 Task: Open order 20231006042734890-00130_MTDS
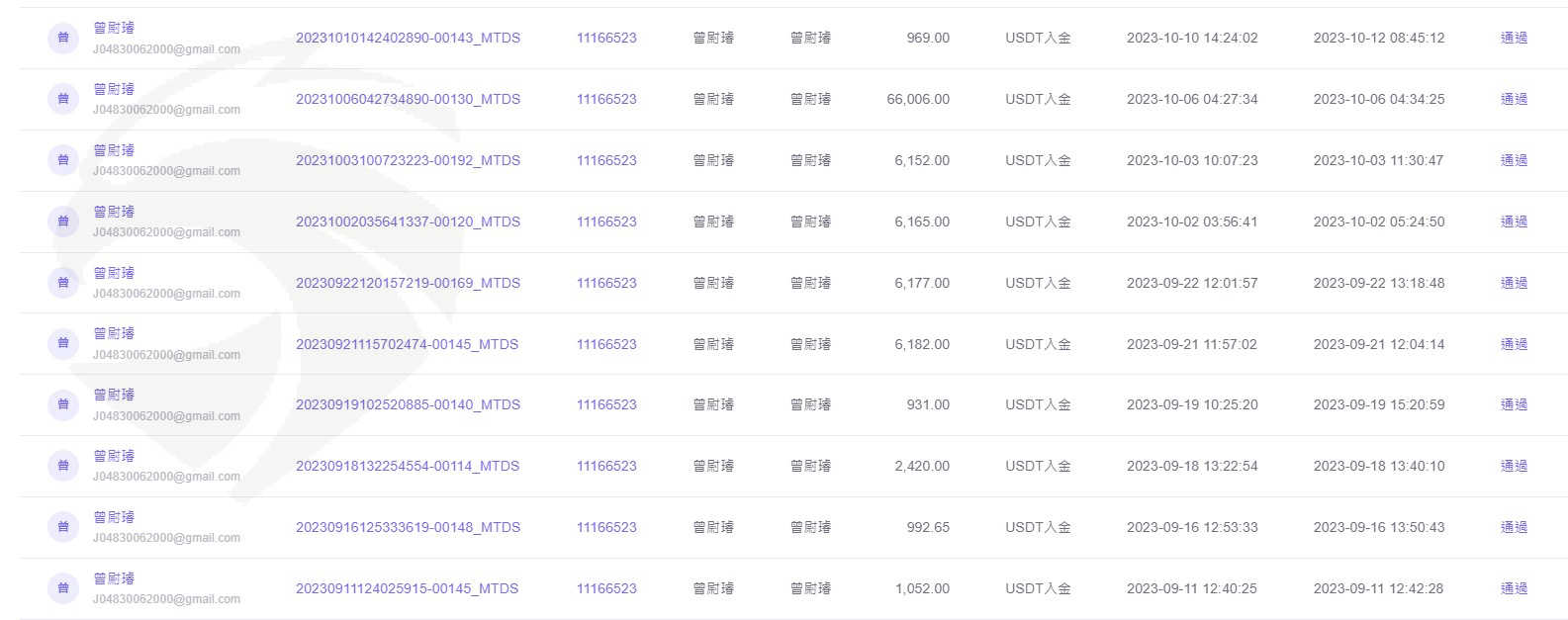[408, 99]
